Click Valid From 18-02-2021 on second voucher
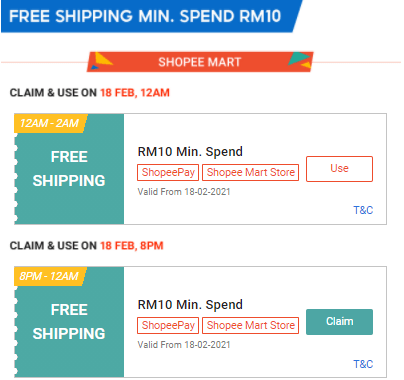The height and width of the screenshot is (380, 404). pyautogui.click(x=184, y=345)
